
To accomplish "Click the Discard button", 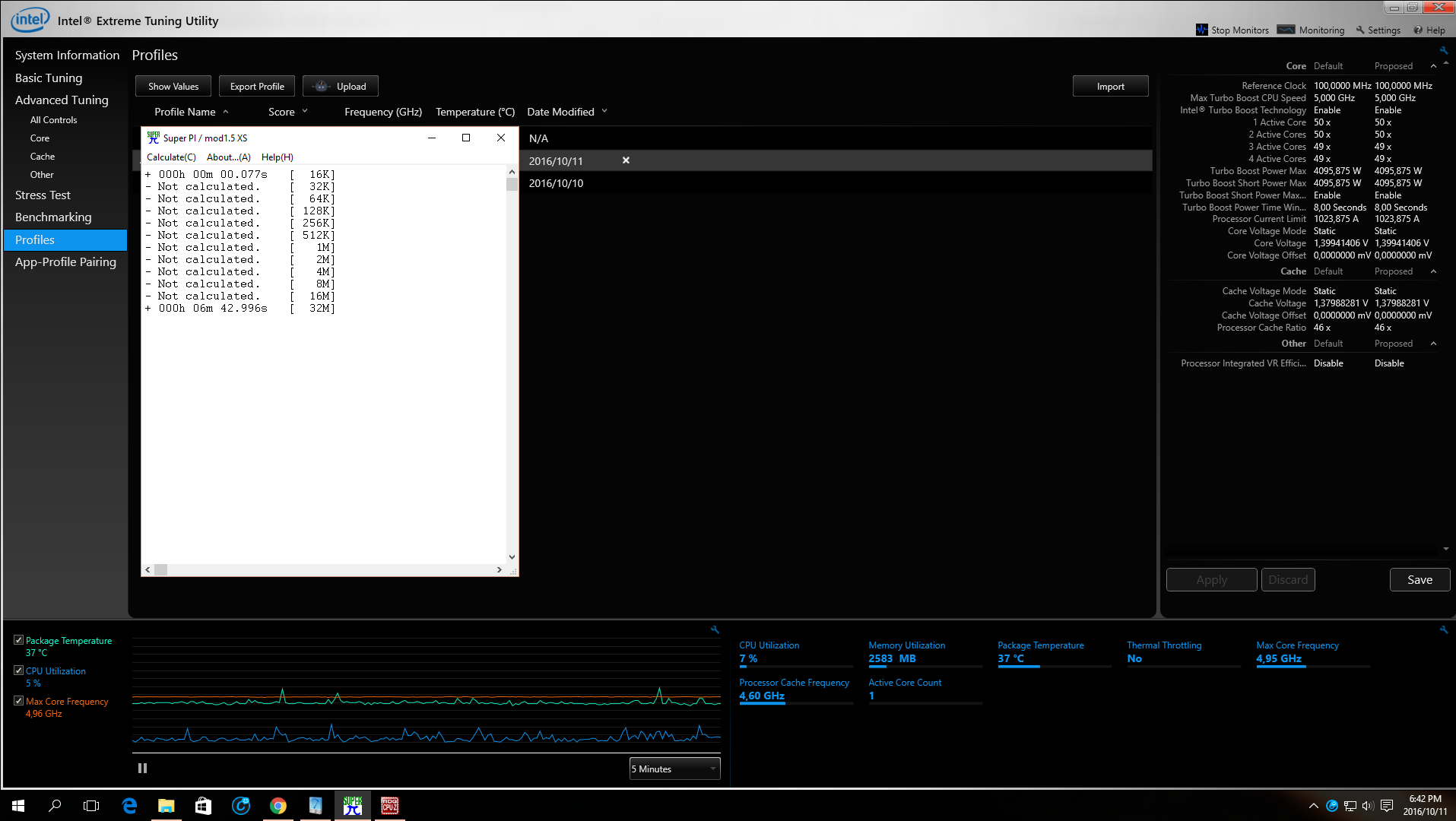I will coord(1288,579).
